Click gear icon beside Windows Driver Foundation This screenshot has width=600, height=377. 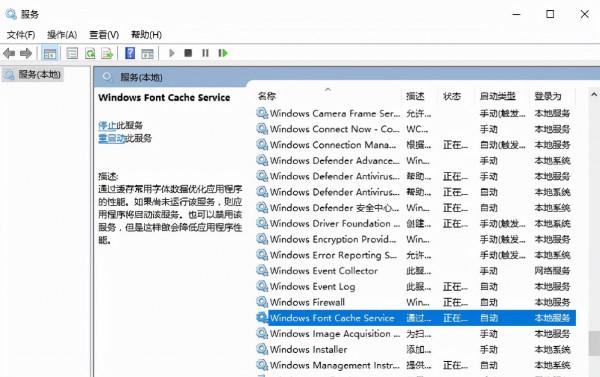[262, 224]
